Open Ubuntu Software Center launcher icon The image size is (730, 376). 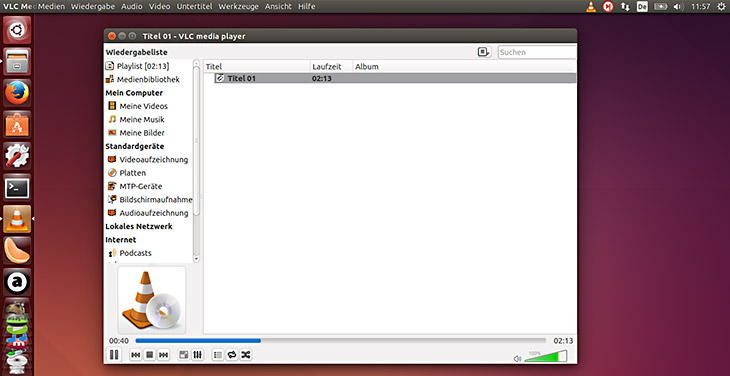pyautogui.click(x=17, y=124)
